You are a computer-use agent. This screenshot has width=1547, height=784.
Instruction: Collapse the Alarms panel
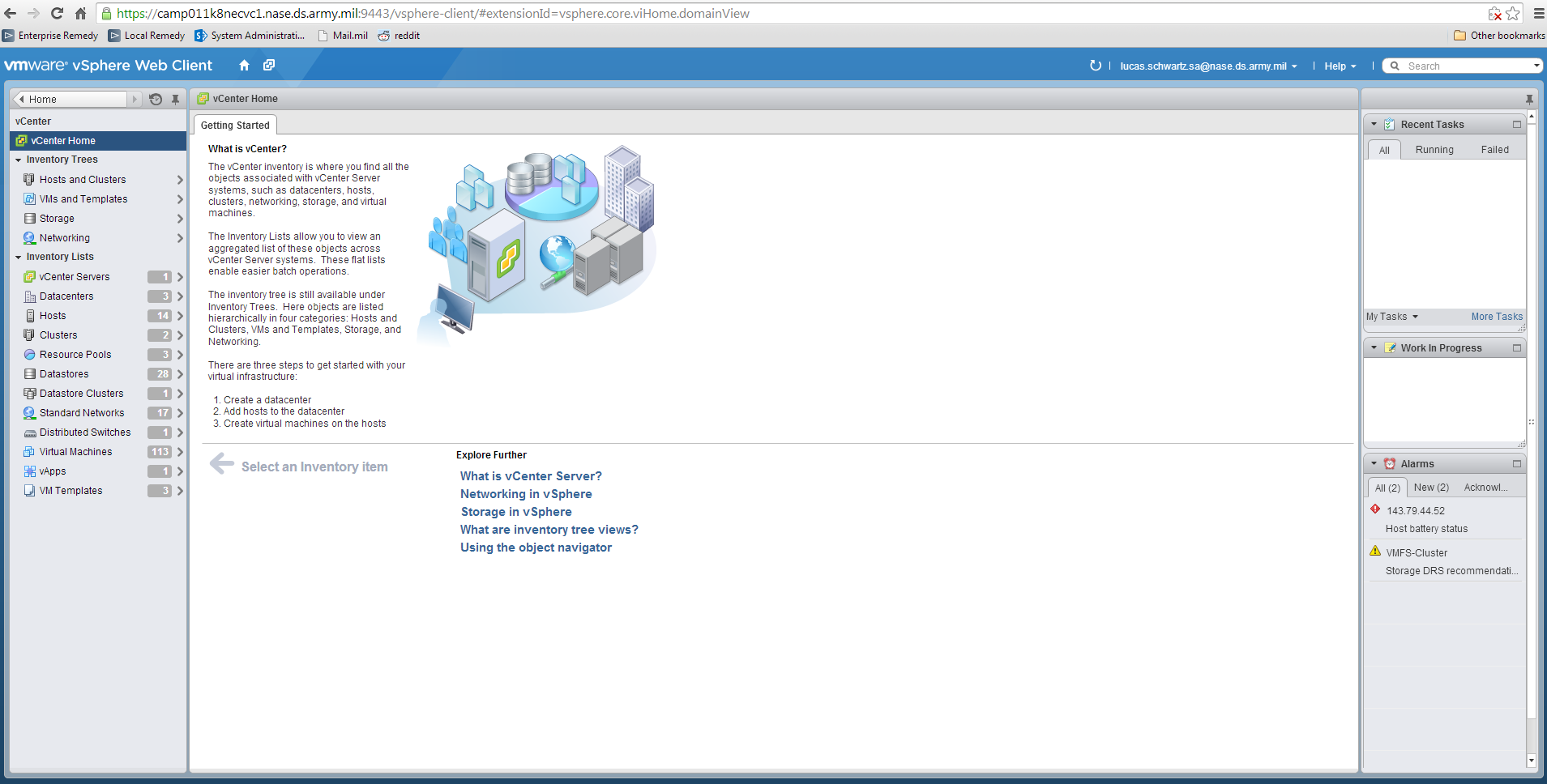[x=1374, y=464]
